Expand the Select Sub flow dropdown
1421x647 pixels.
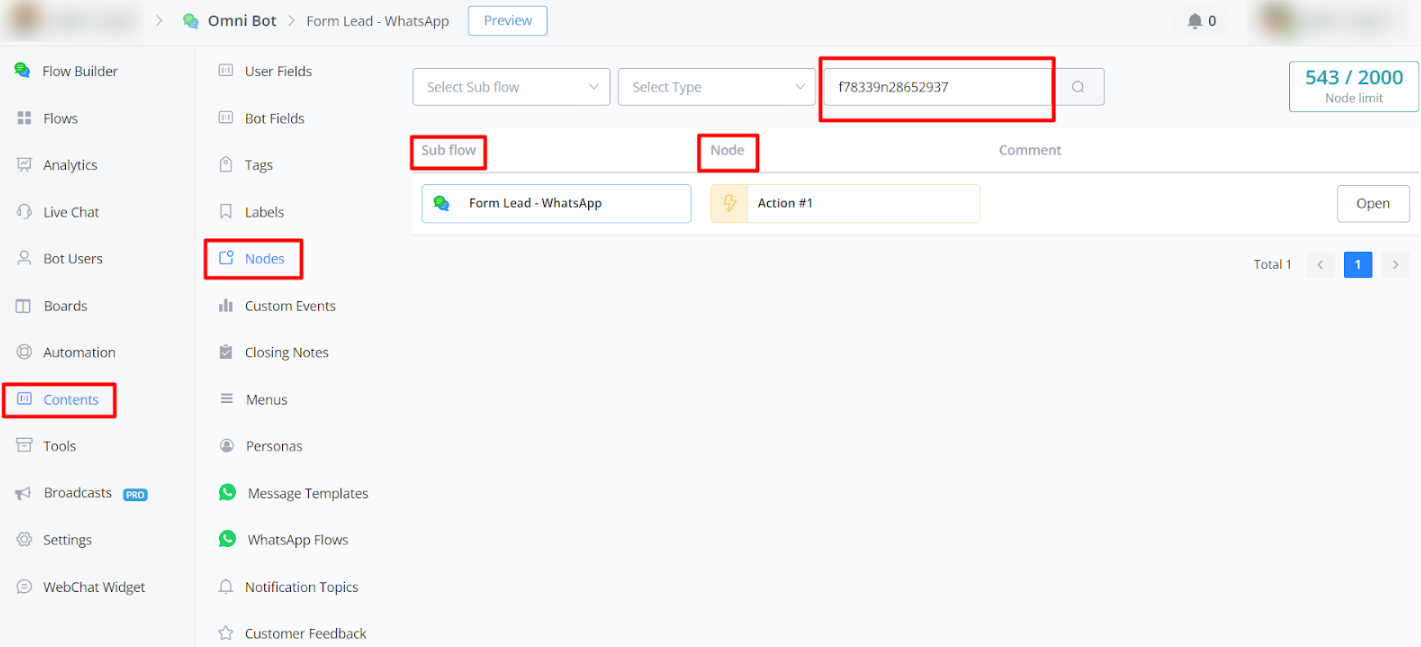click(x=511, y=87)
